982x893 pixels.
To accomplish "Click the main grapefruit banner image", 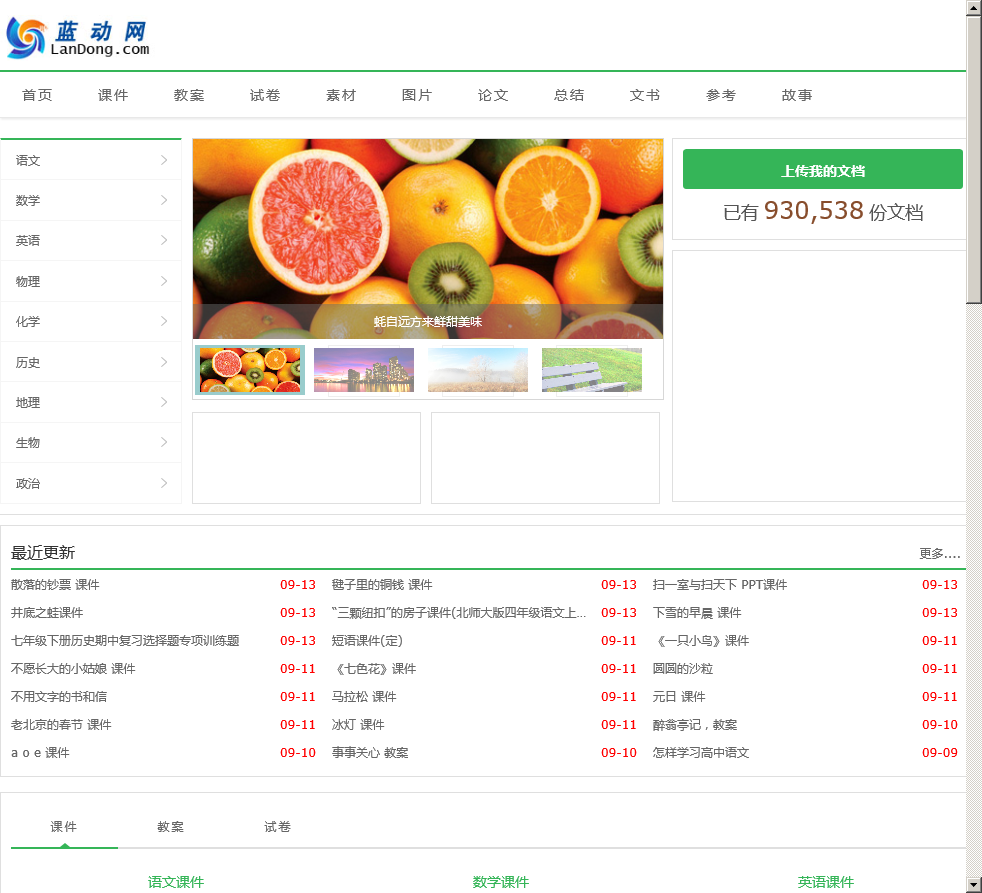I will [x=428, y=239].
